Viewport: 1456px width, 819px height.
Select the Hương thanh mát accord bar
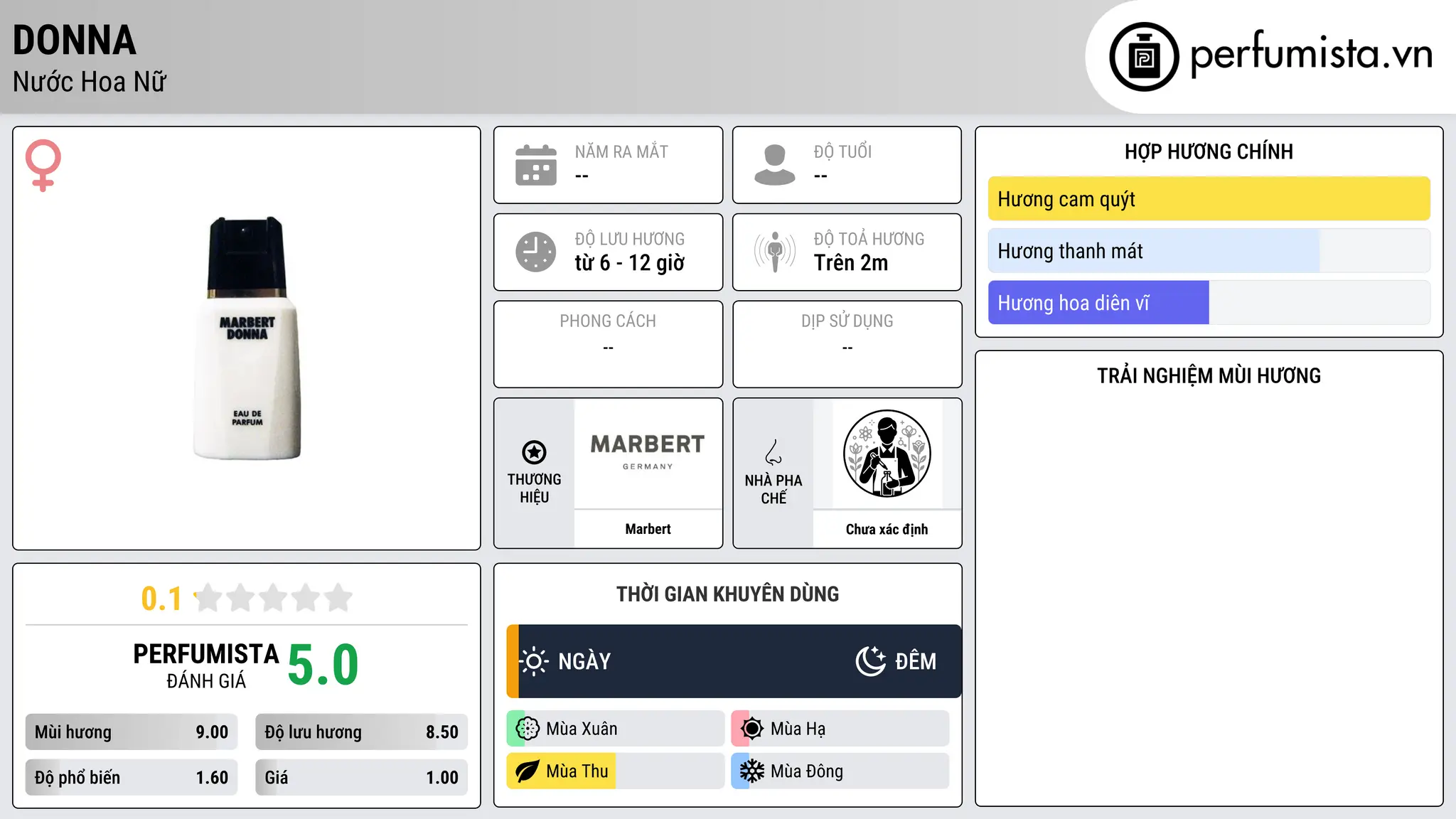1209,251
